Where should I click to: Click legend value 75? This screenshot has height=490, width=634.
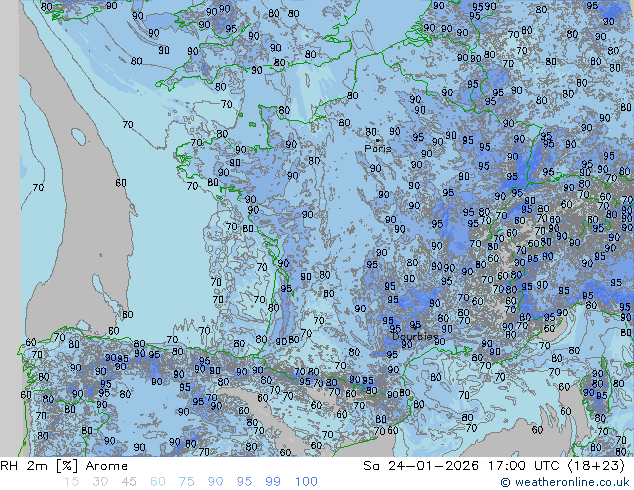click(x=186, y=482)
